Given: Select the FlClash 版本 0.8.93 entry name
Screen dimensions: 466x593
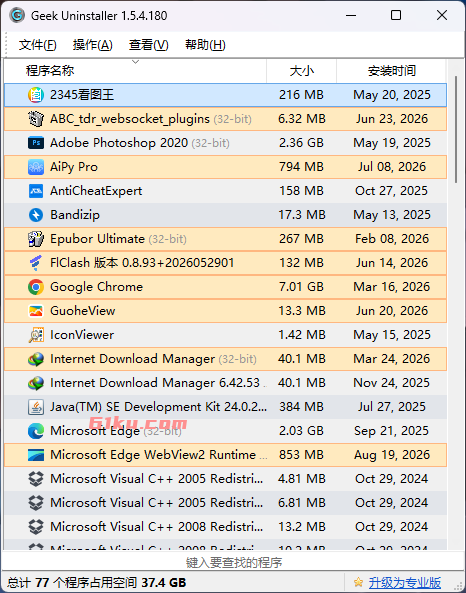Looking at the screenshot, I should (x=142, y=263).
